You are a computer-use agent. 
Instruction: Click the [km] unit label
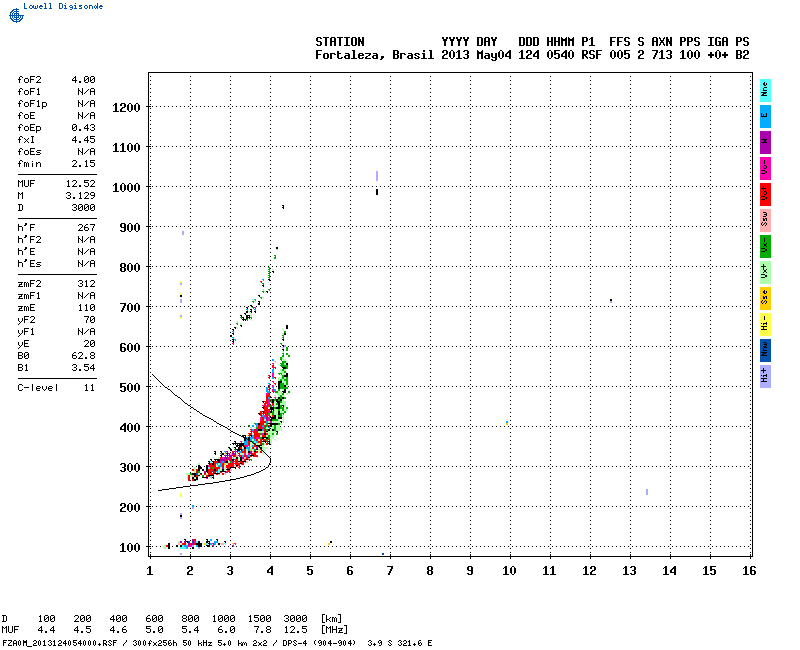click(331, 619)
